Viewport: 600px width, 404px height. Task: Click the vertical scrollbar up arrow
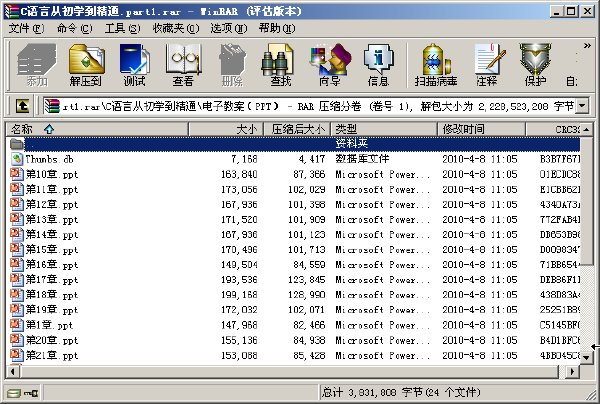coord(586,130)
